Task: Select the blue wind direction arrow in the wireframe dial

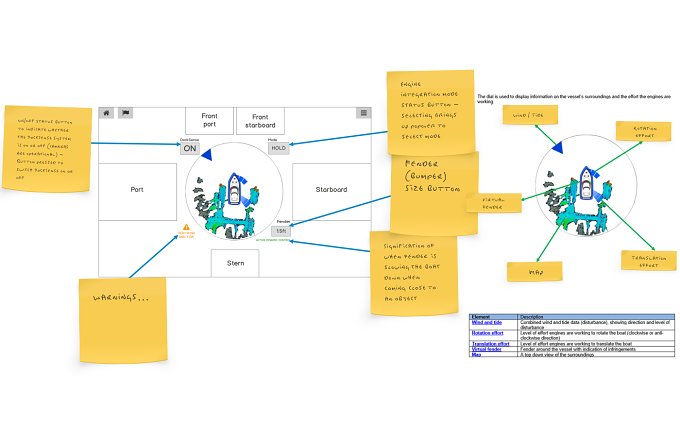Action: [207, 154]
